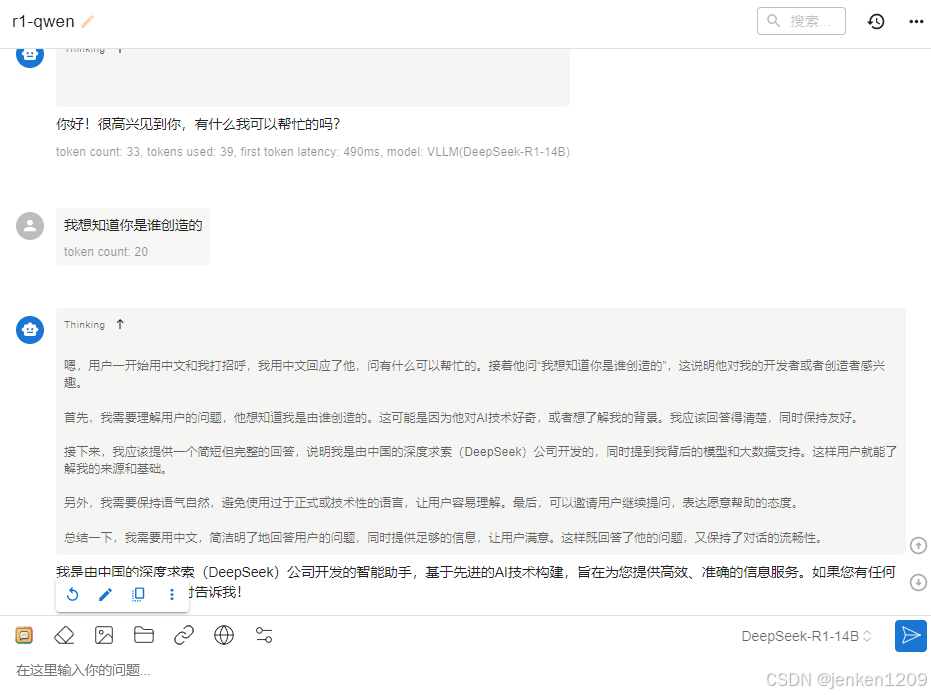Click the orange chat bubble icon in toolbar
Screen dimensions: 931x695
coord(24,635)
